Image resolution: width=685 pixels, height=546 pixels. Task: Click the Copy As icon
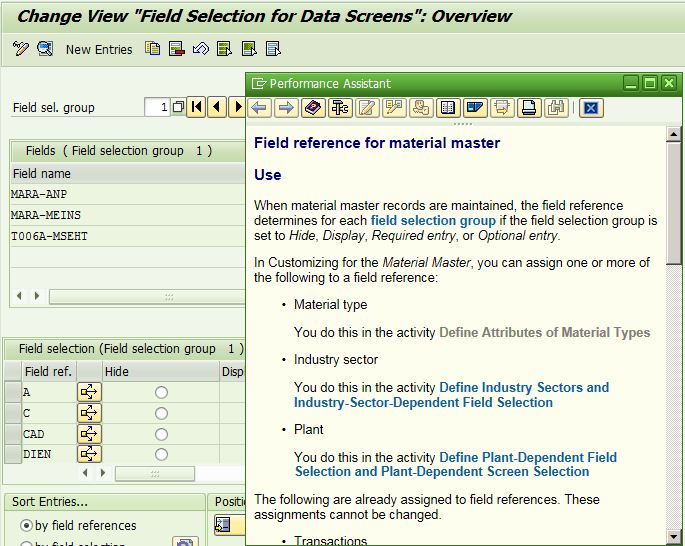click(152, 48)
